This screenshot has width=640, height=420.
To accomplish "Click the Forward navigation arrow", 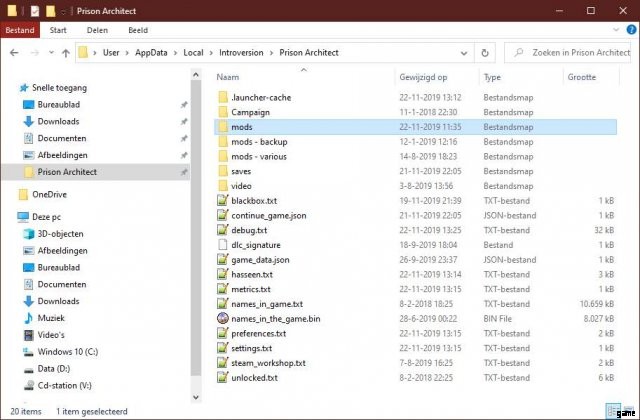I will [35, 53].
